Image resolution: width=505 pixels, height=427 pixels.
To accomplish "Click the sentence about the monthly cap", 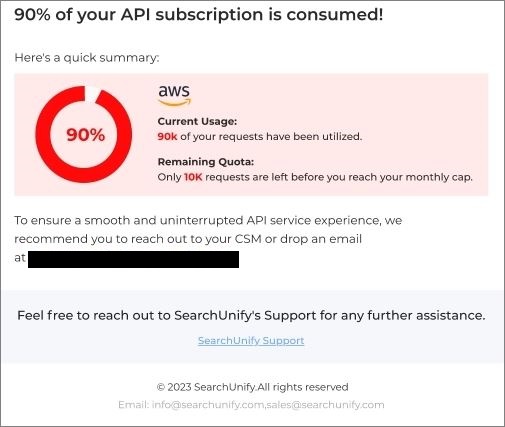I will pos(315,177).
